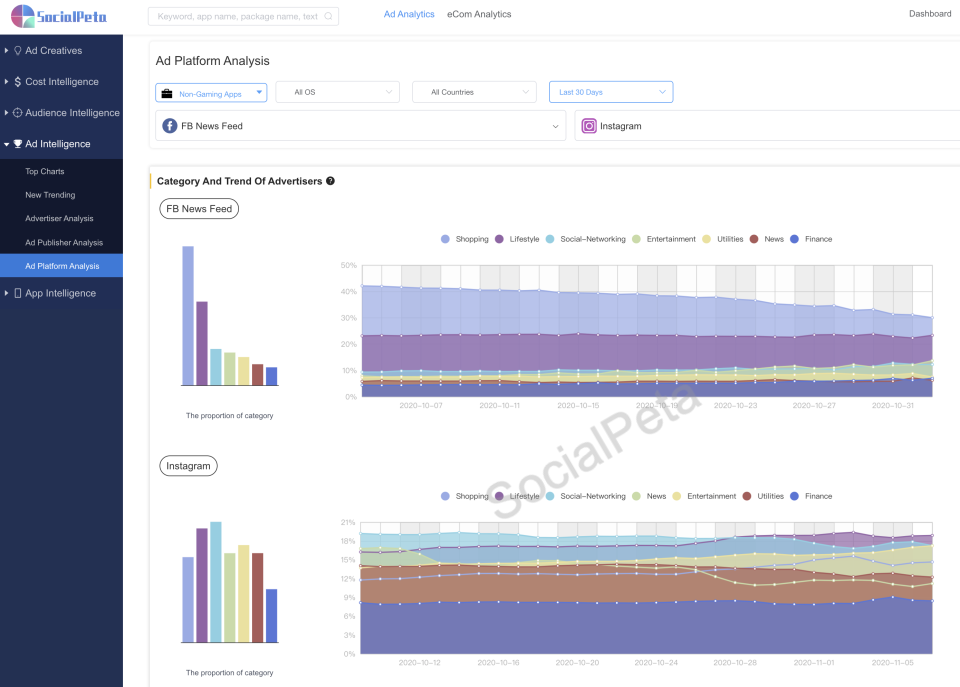Screen dimensions: 960x687
Task: Click tallest Shopping bar in FB News Feed chart
Action: (188, 315)
